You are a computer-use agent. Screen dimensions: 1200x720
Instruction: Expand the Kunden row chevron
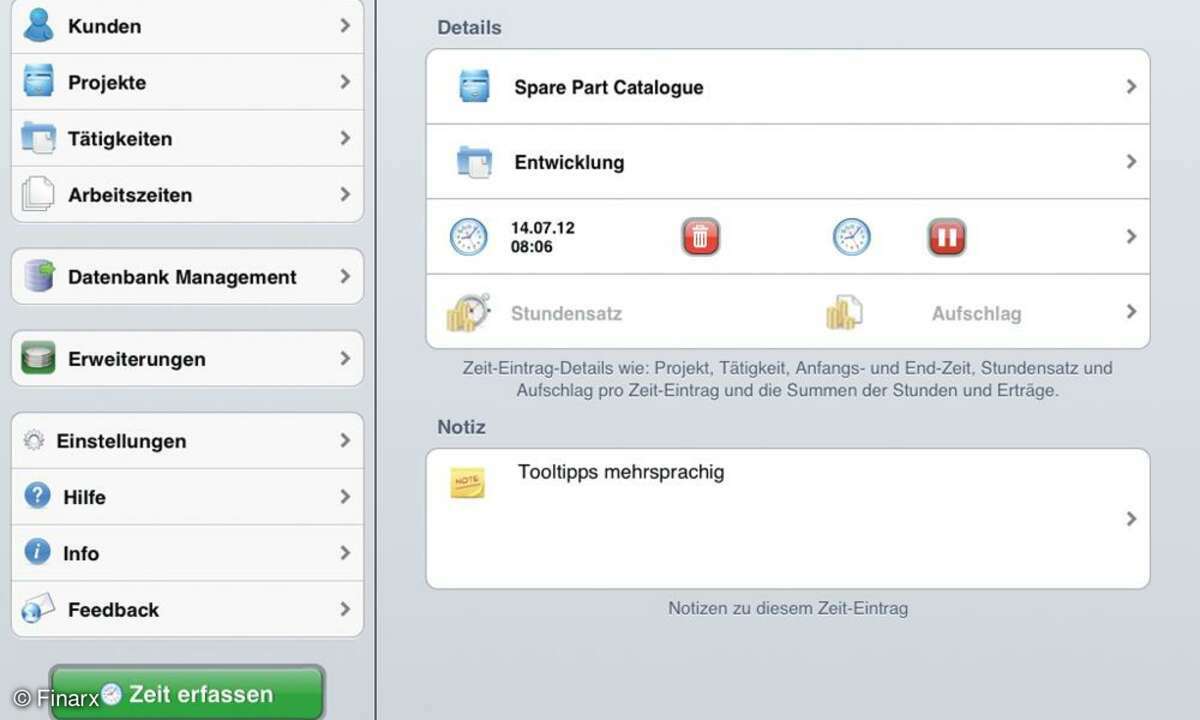(x=345, y=25)
